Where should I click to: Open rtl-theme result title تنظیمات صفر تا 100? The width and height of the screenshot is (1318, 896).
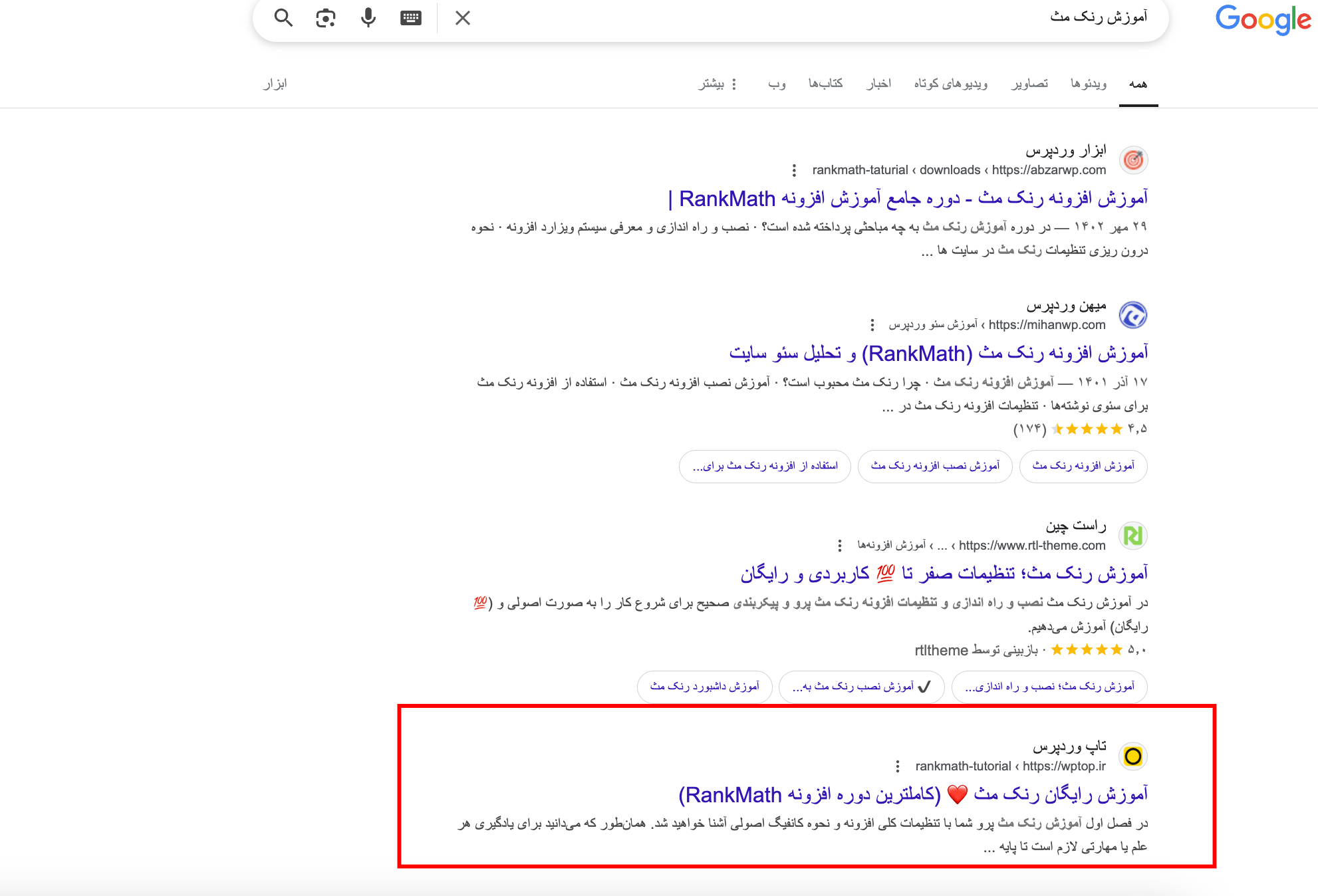(x=944, y=574)
